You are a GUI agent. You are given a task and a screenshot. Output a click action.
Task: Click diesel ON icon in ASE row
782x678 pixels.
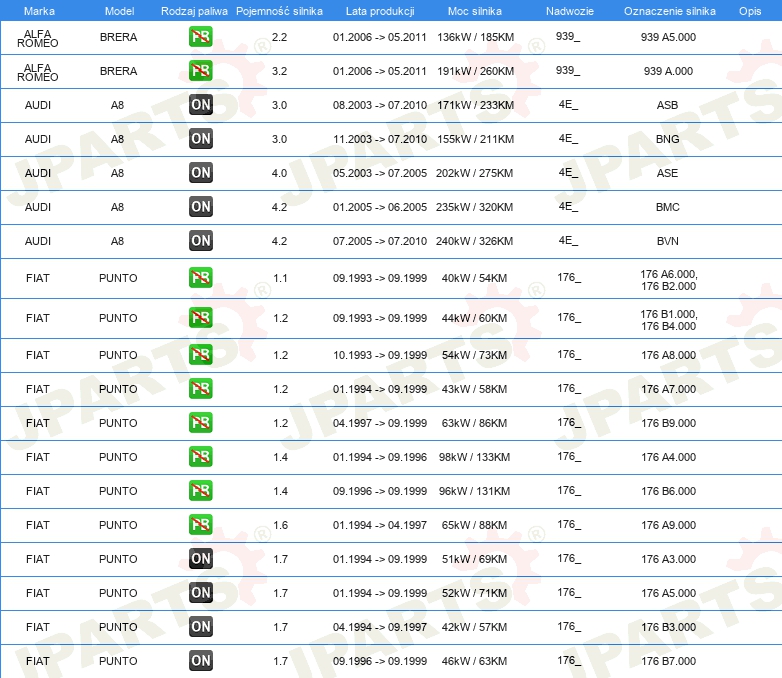coord(201,173)
